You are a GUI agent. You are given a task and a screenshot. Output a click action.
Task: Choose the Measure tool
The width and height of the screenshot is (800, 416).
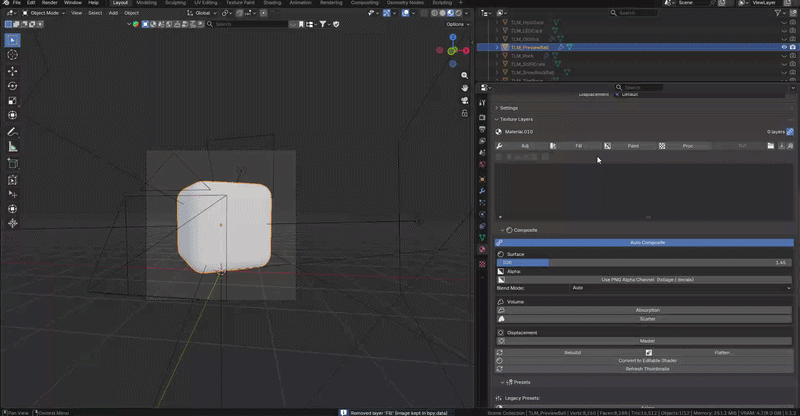[x=13, y=147]
